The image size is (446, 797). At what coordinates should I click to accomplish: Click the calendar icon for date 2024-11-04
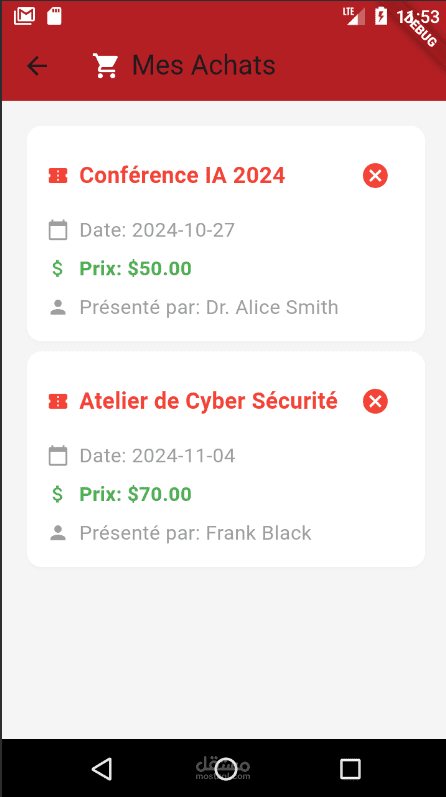click(58, 456)
